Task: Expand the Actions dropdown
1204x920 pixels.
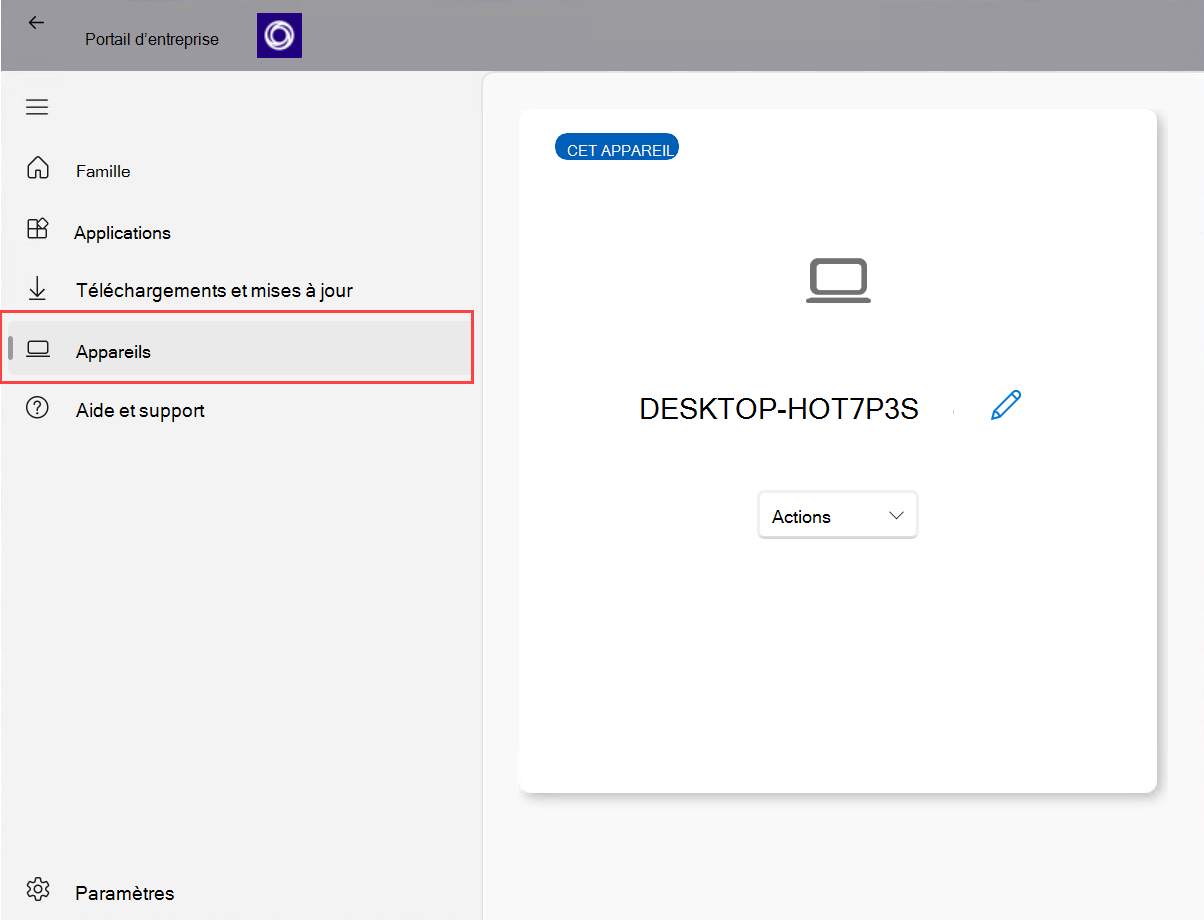Action: coord(838,516)
